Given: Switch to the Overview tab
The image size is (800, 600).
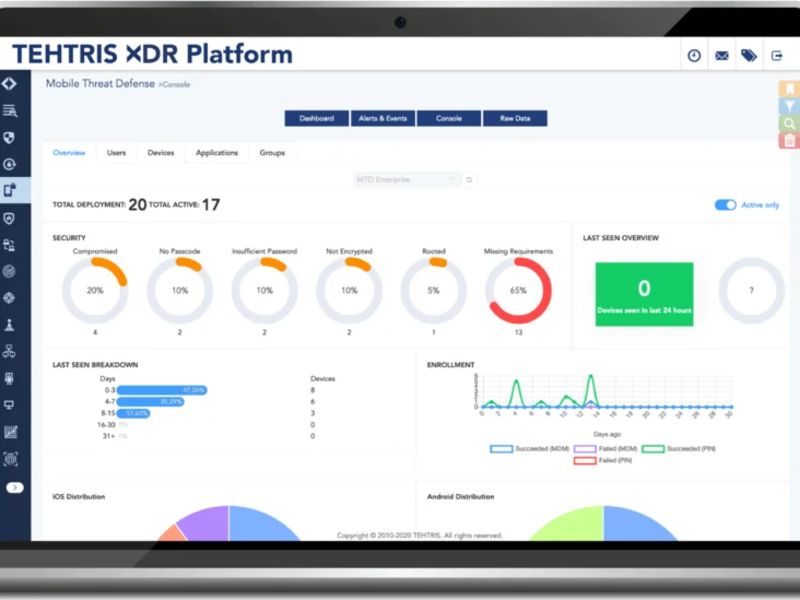Looking at the screenshot, I should click(69, 153).
